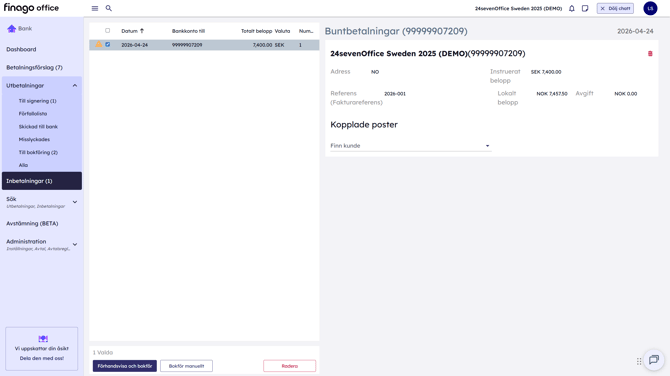Click instructed amount SEK 7,400.00
Viewport: 670px width, 376px height.
[x=546, y=72]
